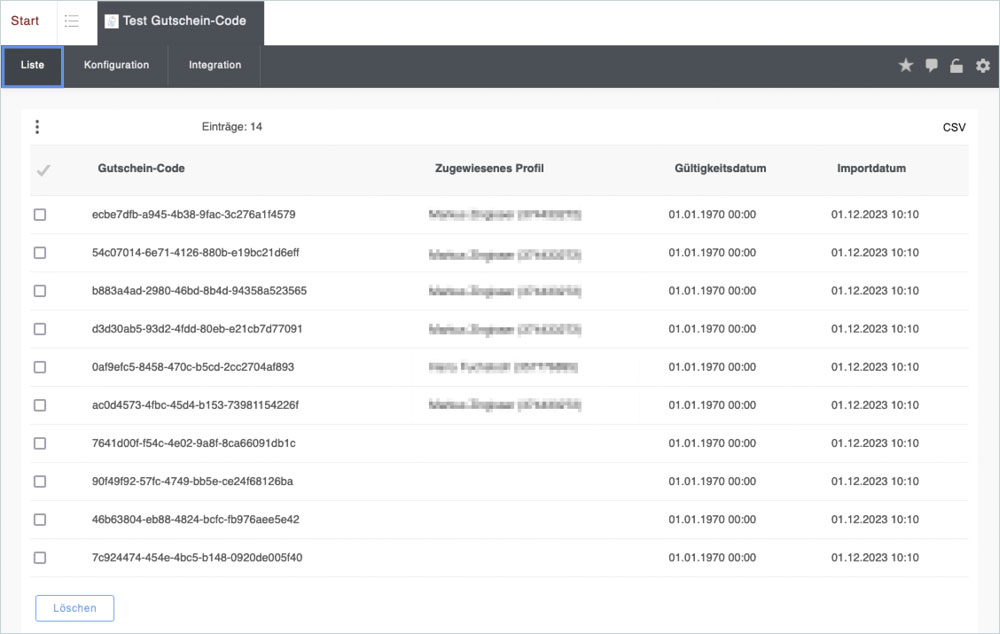The height and width of the screenshot is (634, 1000).
Task: Click code text b883a4ad-2980-46bd-8b4d-94358a523565
Action: click(199, 291)
